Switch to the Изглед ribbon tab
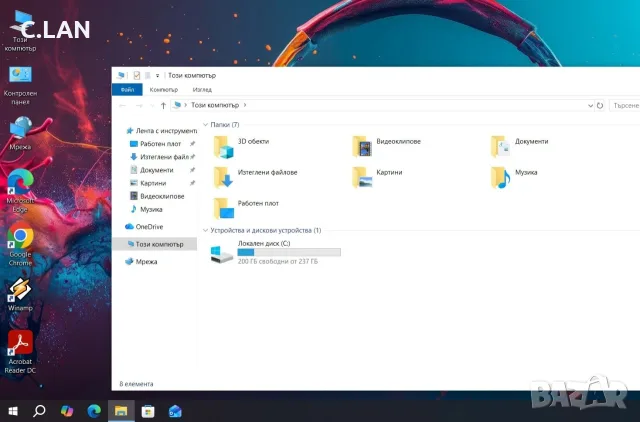This screenshot has width=640, height=422. click(202, 89)
